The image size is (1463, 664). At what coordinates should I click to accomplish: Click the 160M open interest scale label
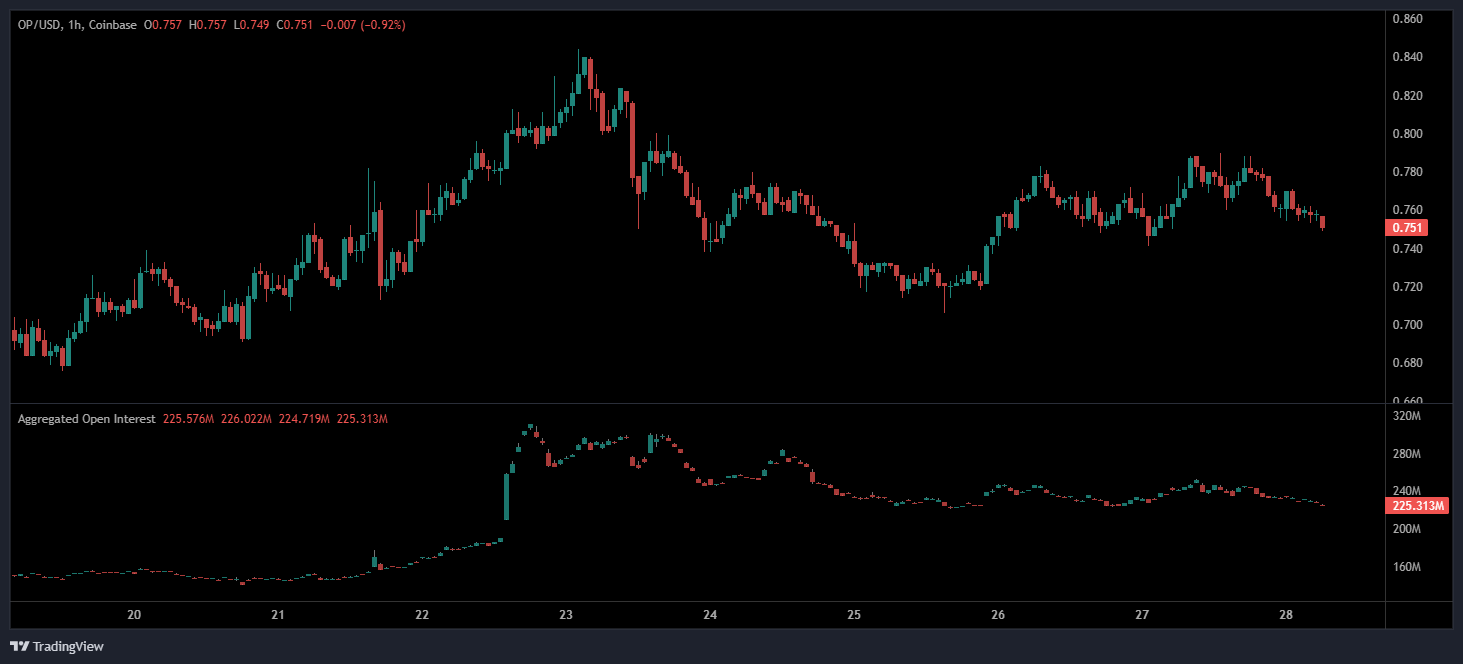(x=1407, y=567)
